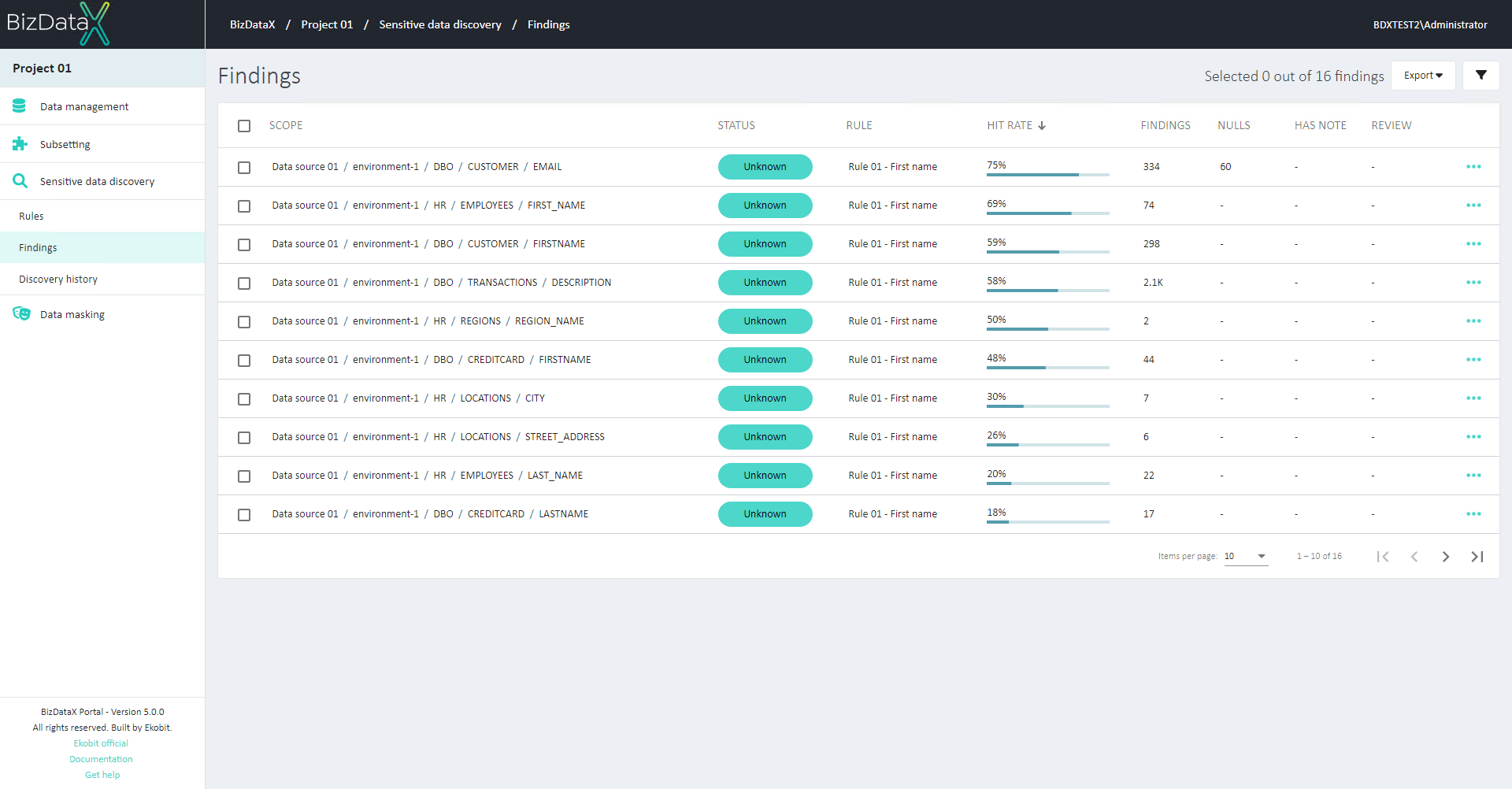Viewport: 1512px width, 789px height.
Task: Toggle the select-all findings checkbox
Action: click(x=244, y=126)
